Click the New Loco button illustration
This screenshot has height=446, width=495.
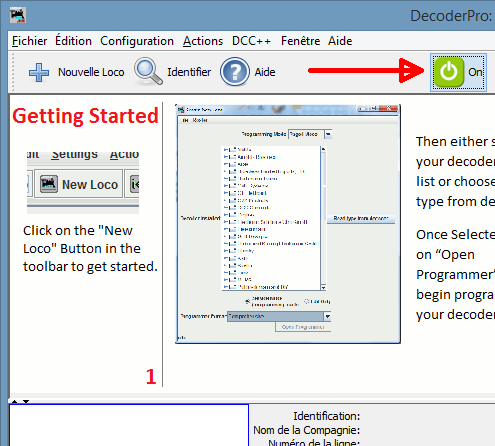pyautogui.click(x=79, y=184)
